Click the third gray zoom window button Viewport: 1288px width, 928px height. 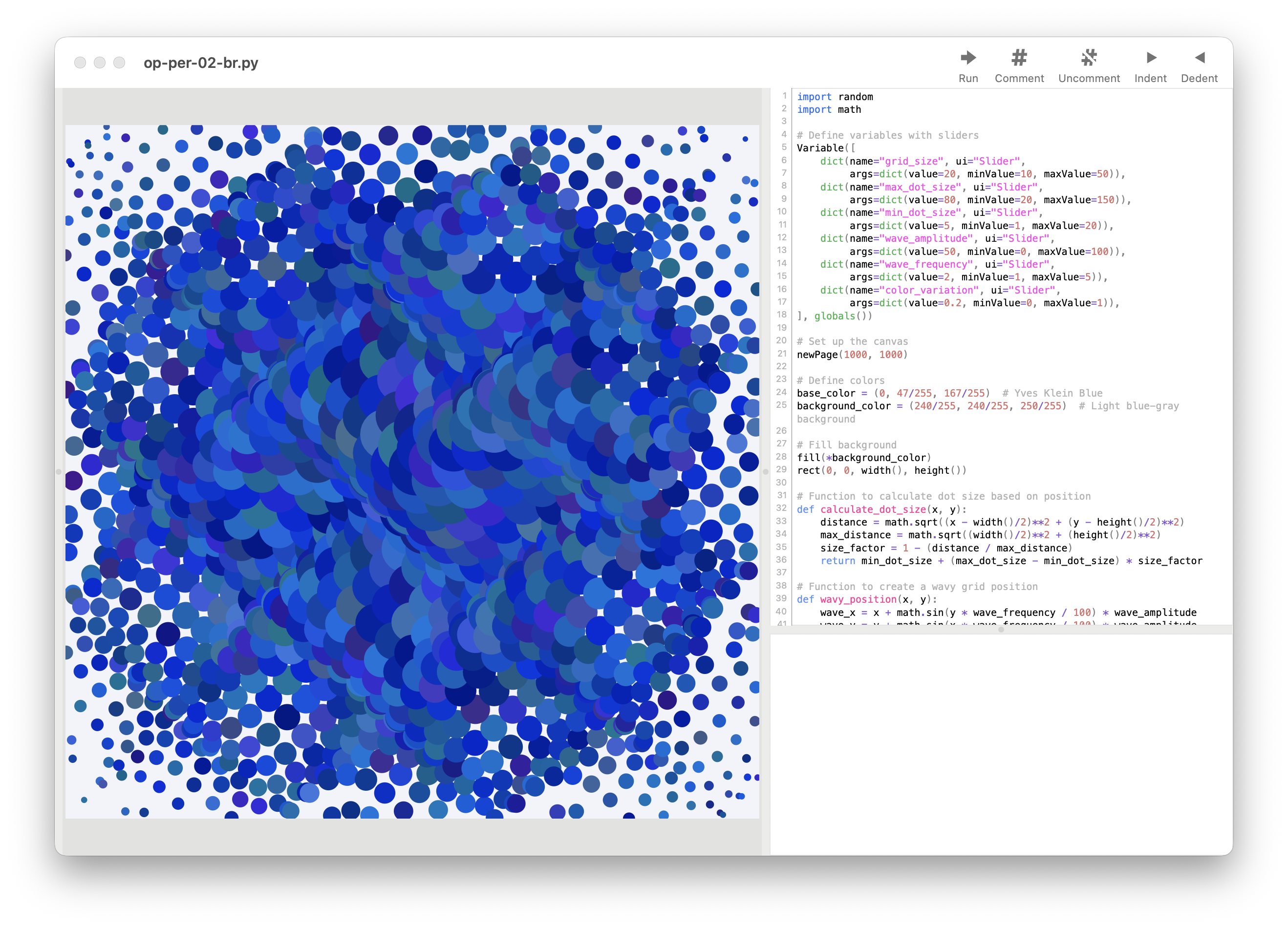point(119,63)
